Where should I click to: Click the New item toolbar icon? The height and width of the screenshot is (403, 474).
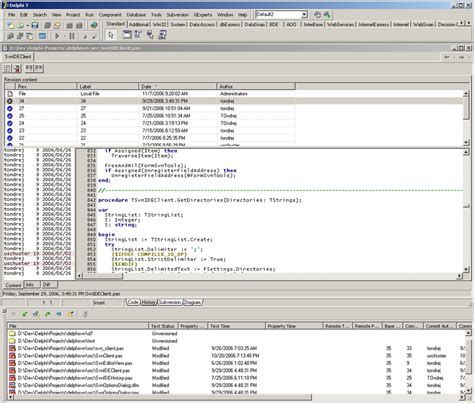[x=11, y=25]
